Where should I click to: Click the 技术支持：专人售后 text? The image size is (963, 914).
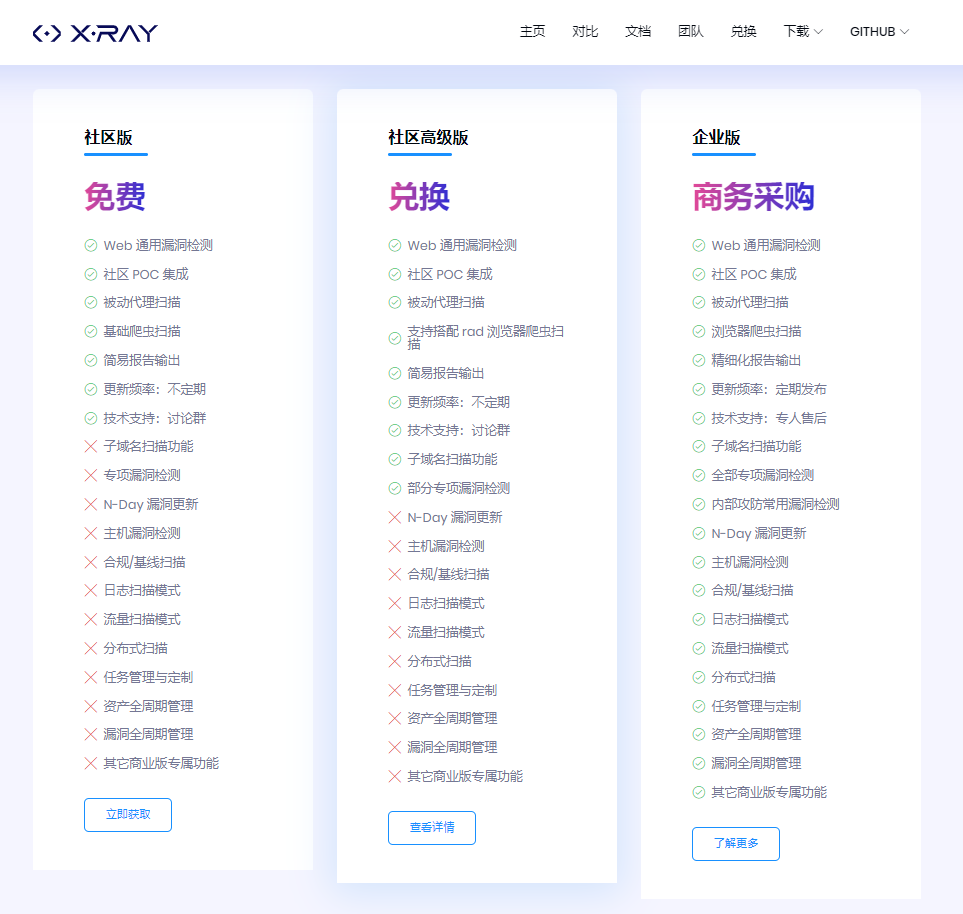coord(769,418)
